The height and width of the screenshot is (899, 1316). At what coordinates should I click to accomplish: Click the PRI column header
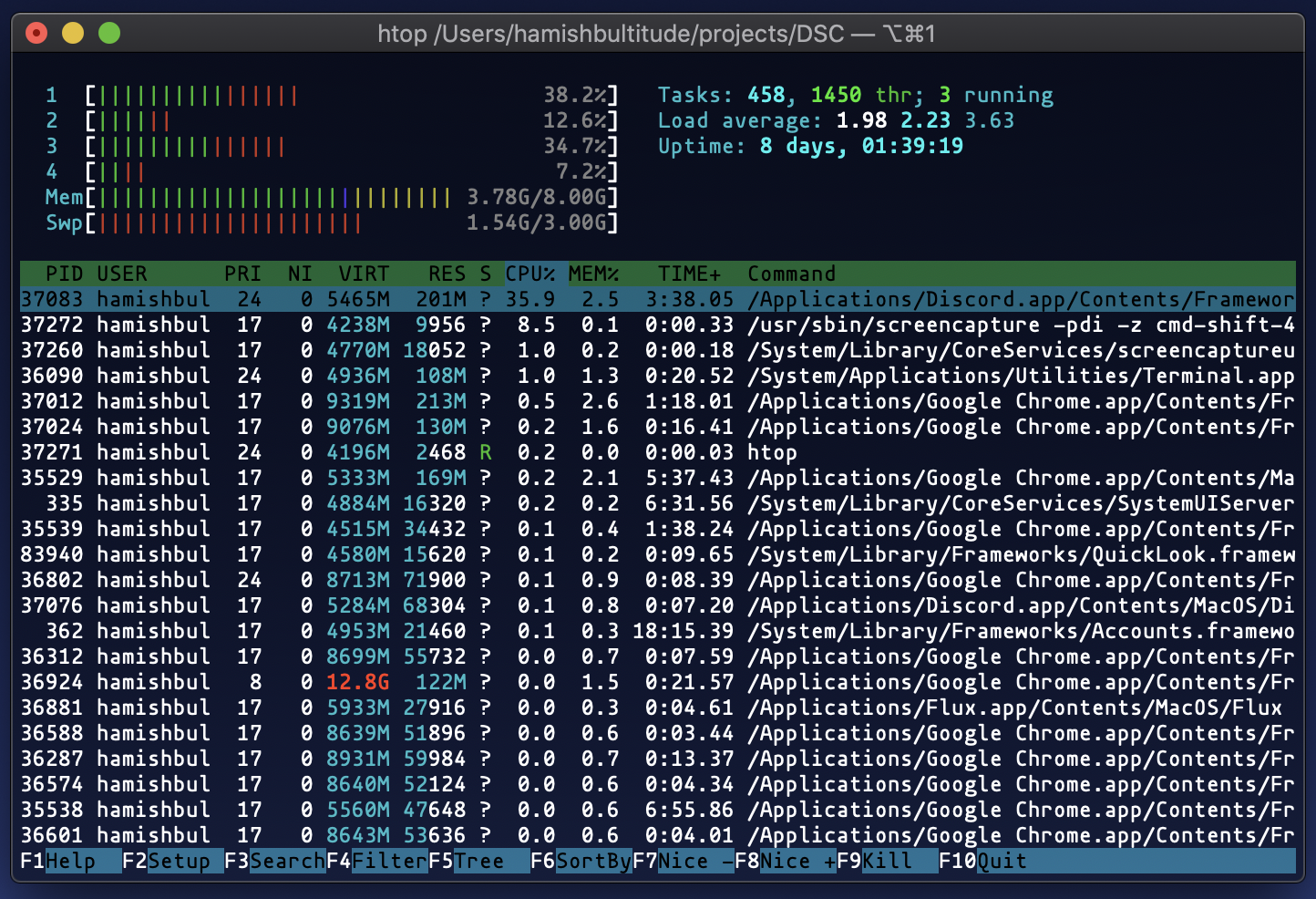click(242, 274)
